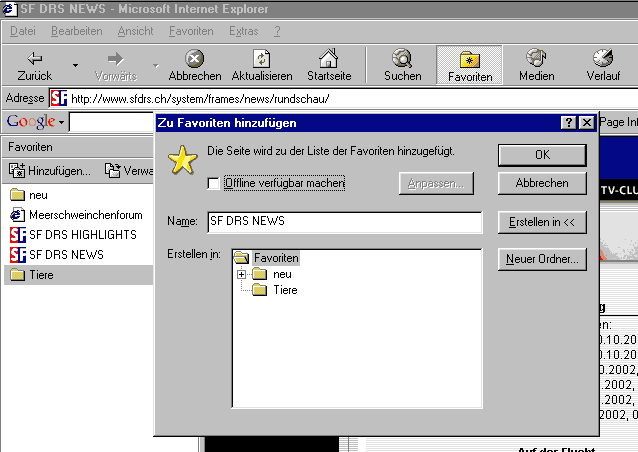The width and height of the screenshot is (638, 452).
Task: Click the Neuer Ordner button
Action: pyautogui.click(x=541, y=260)
